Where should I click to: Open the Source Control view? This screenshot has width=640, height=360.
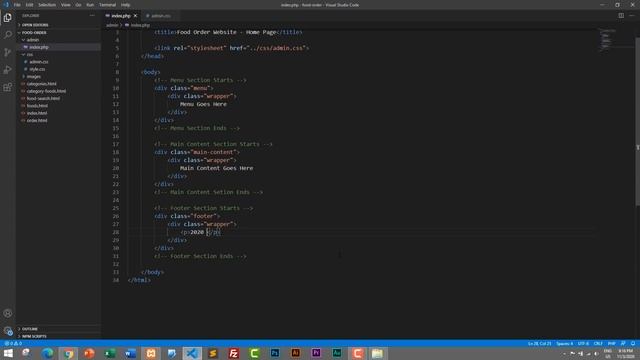7,52
